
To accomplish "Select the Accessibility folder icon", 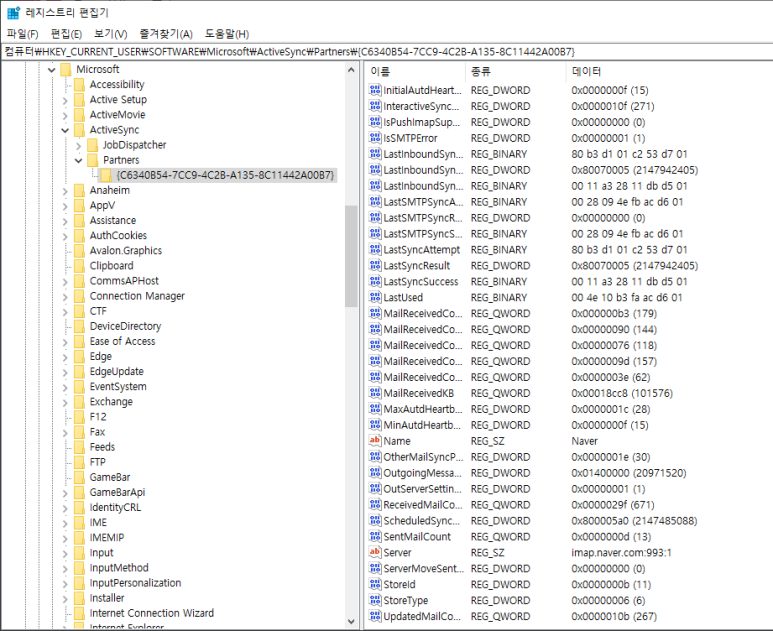I will [x=79, y=85].
